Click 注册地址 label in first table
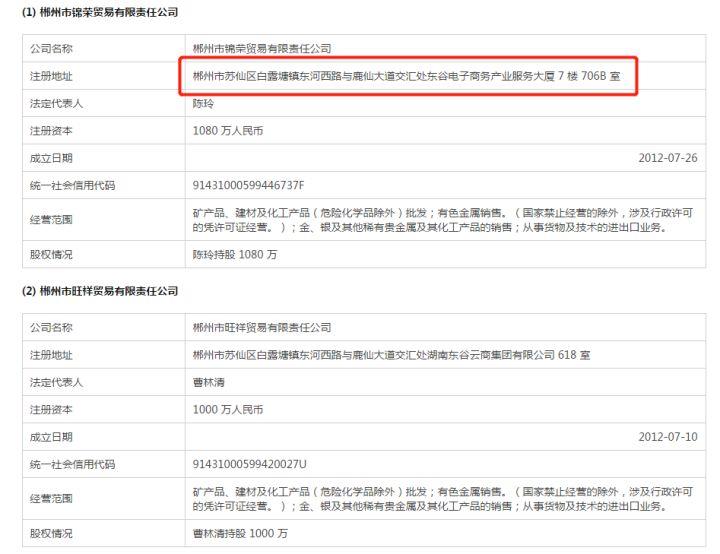This screenshot has height=554, width=720. pyautogui.click(x=52, y=76)
